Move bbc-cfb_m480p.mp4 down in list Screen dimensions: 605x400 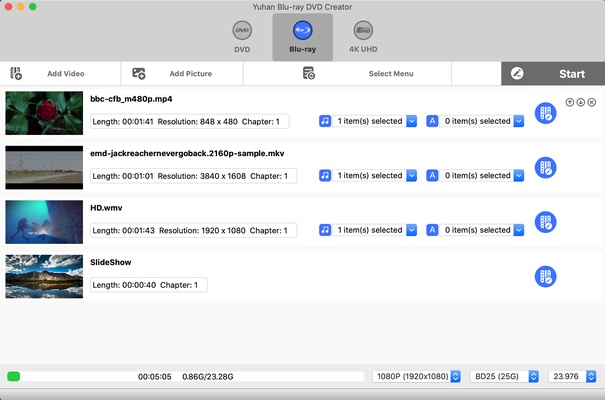click(581, 102)
